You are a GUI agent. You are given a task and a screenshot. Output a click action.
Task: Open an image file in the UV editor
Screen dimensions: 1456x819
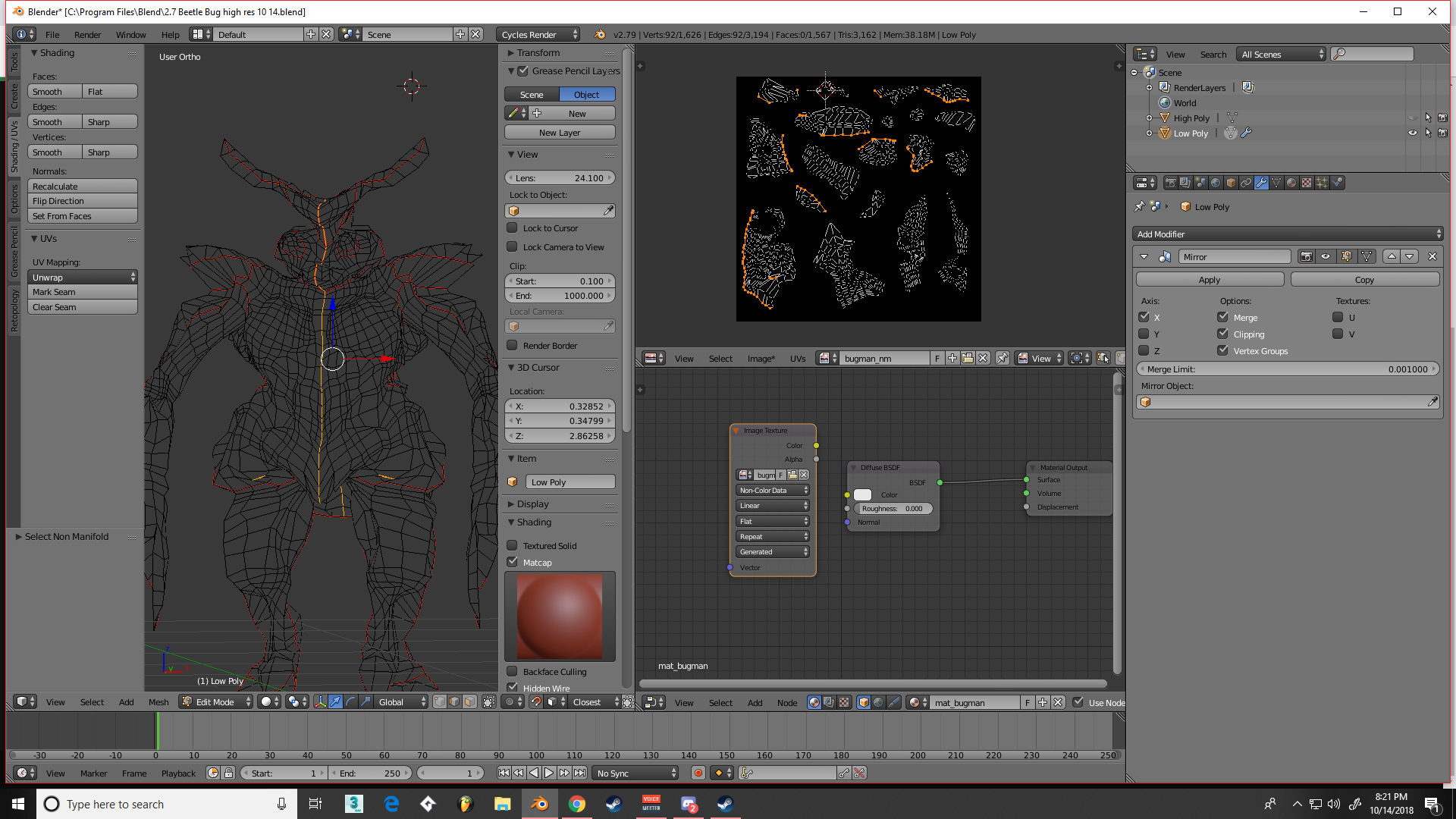click(x=968, y=359)
